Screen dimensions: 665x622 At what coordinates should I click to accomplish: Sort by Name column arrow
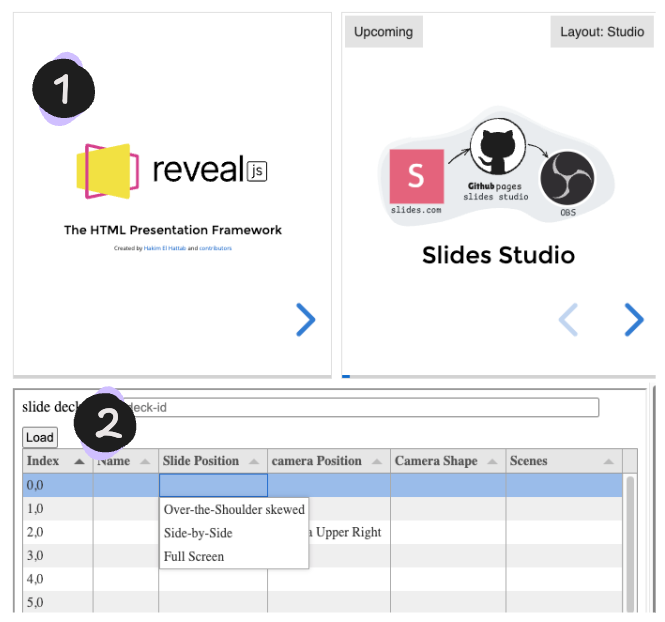[x=145, y=462]
